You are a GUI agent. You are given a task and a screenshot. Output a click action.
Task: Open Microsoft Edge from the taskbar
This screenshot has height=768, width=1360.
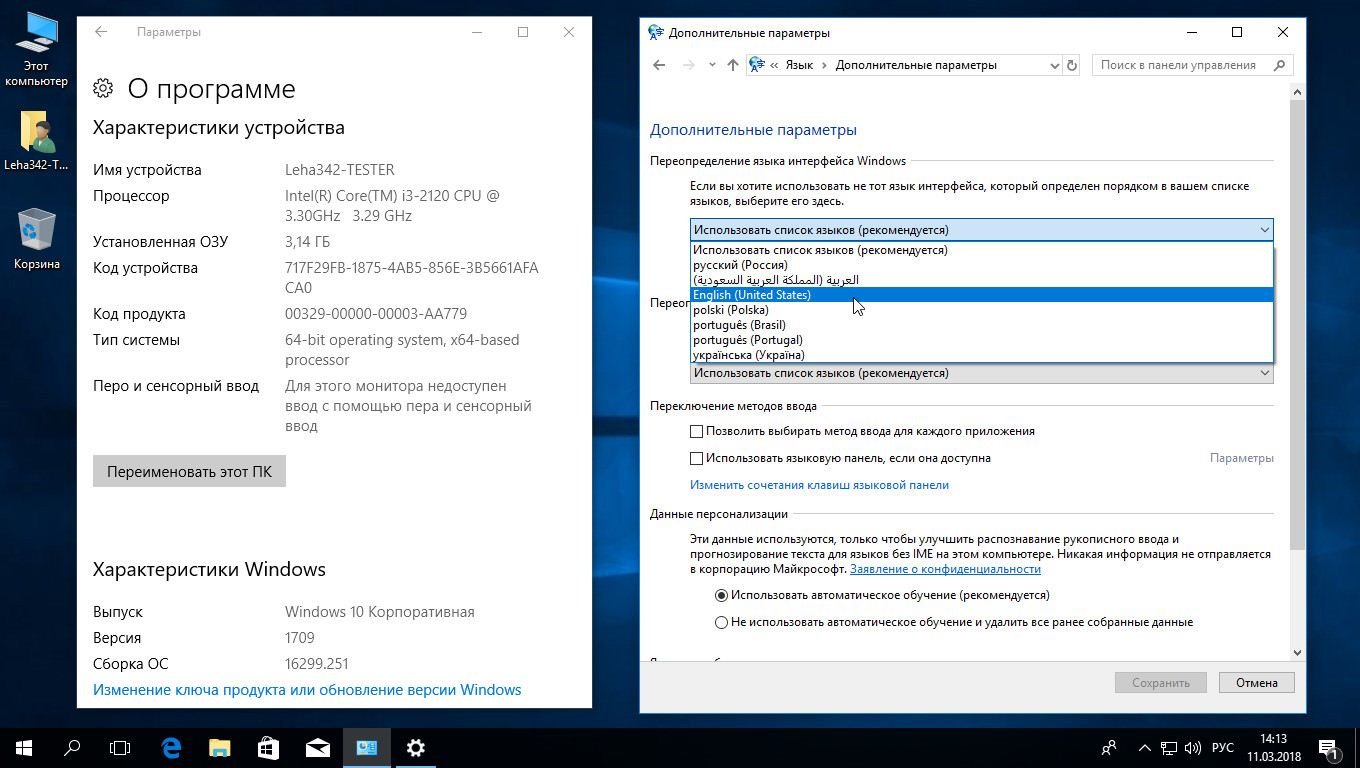coord(171,747)
